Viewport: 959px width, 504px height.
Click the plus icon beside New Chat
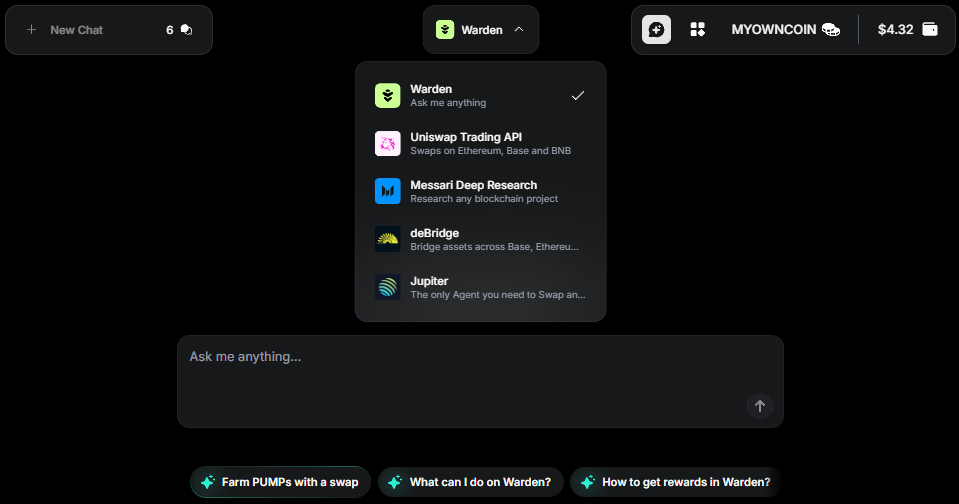pos(32,29)
